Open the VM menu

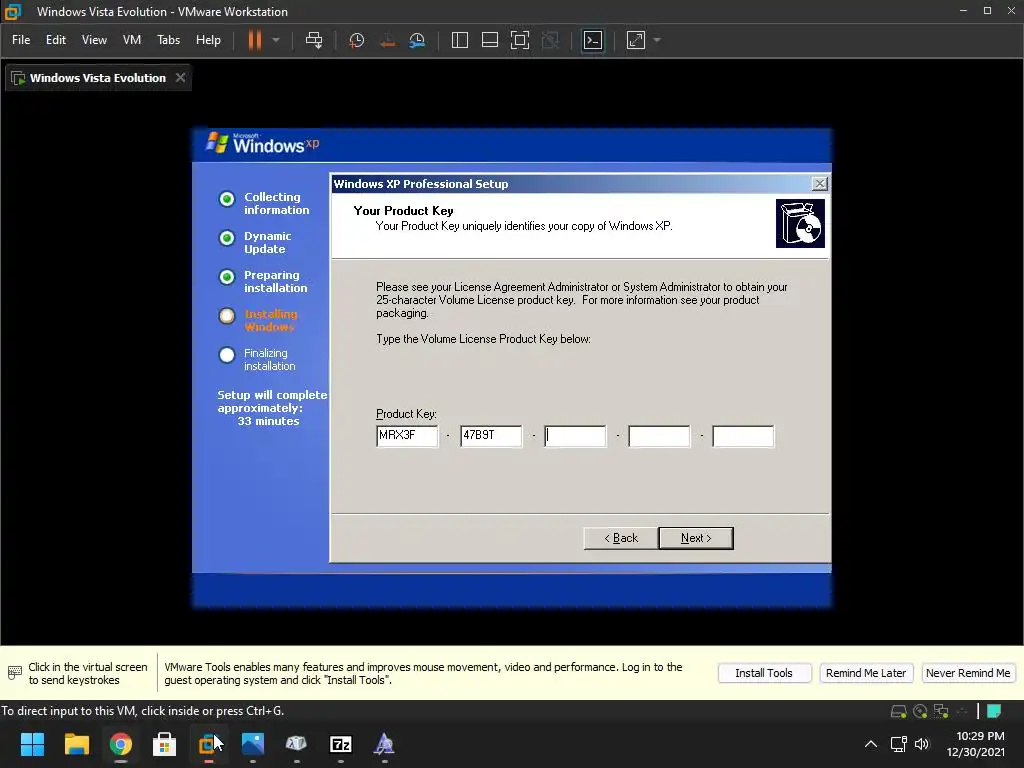pos(132,40)
